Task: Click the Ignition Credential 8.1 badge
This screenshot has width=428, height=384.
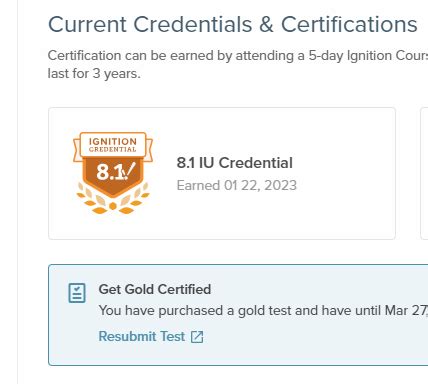Action: (x=113, y=173)
